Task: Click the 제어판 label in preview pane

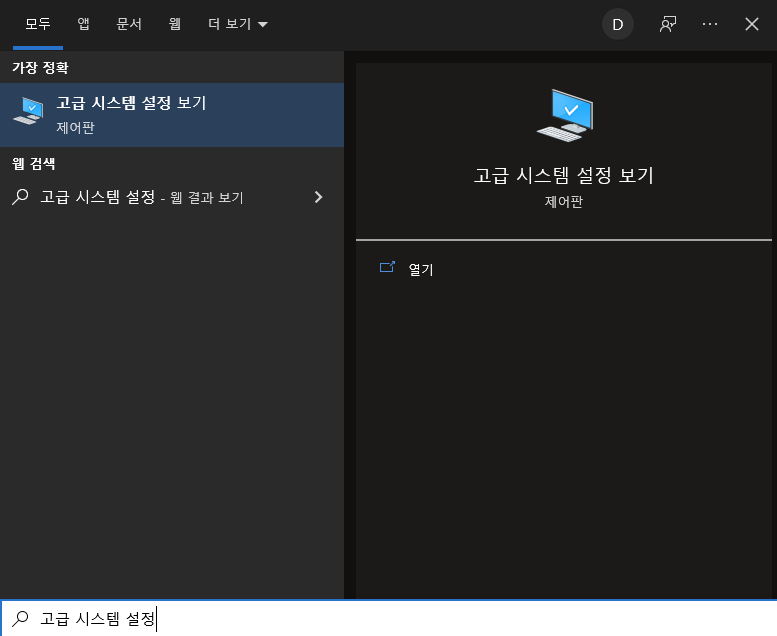Action: (x=564, y=202)
